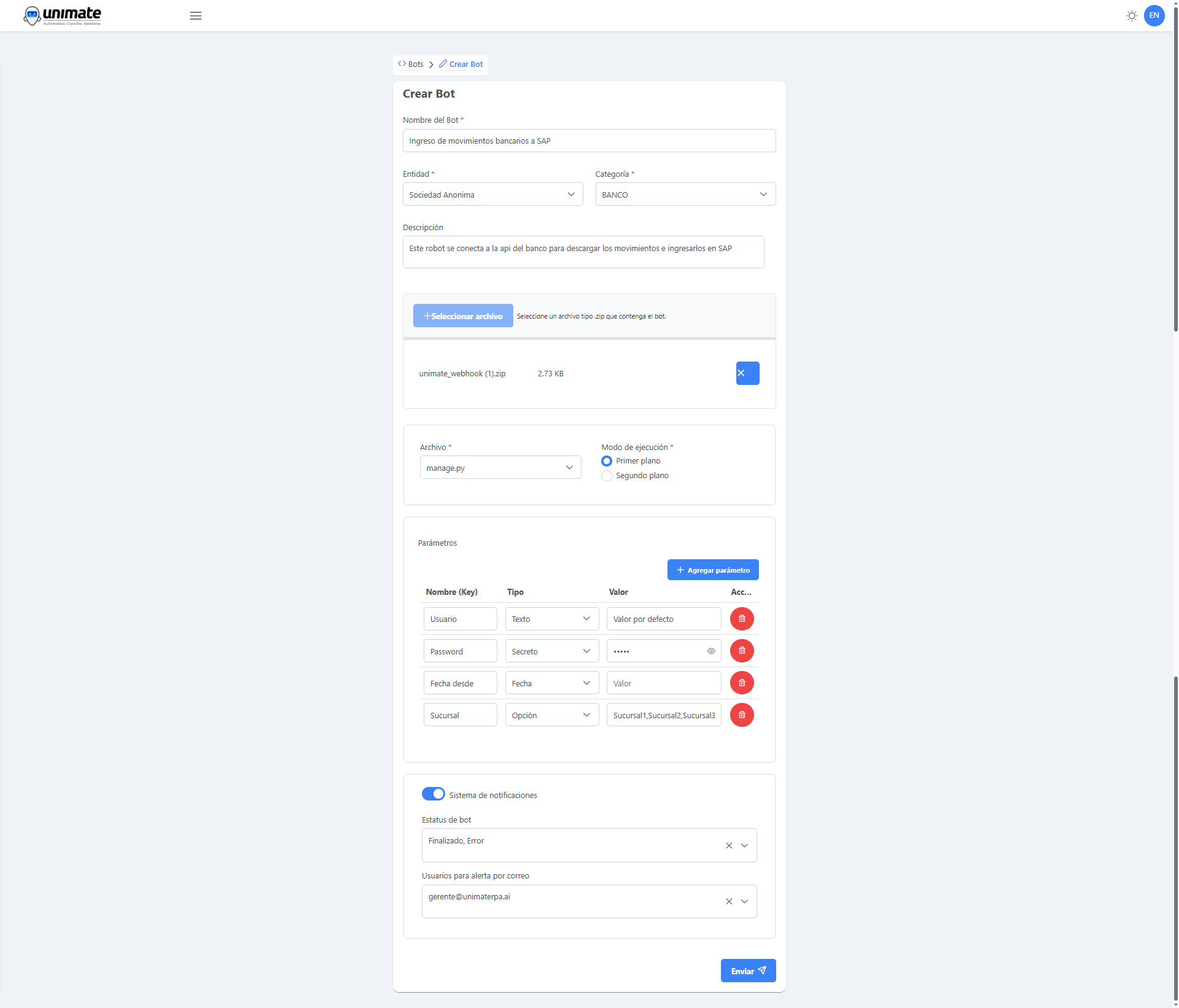Open the EN user avatar menu
Viewport: 1179px width, 1008px height.
(x=1154, y=15)
